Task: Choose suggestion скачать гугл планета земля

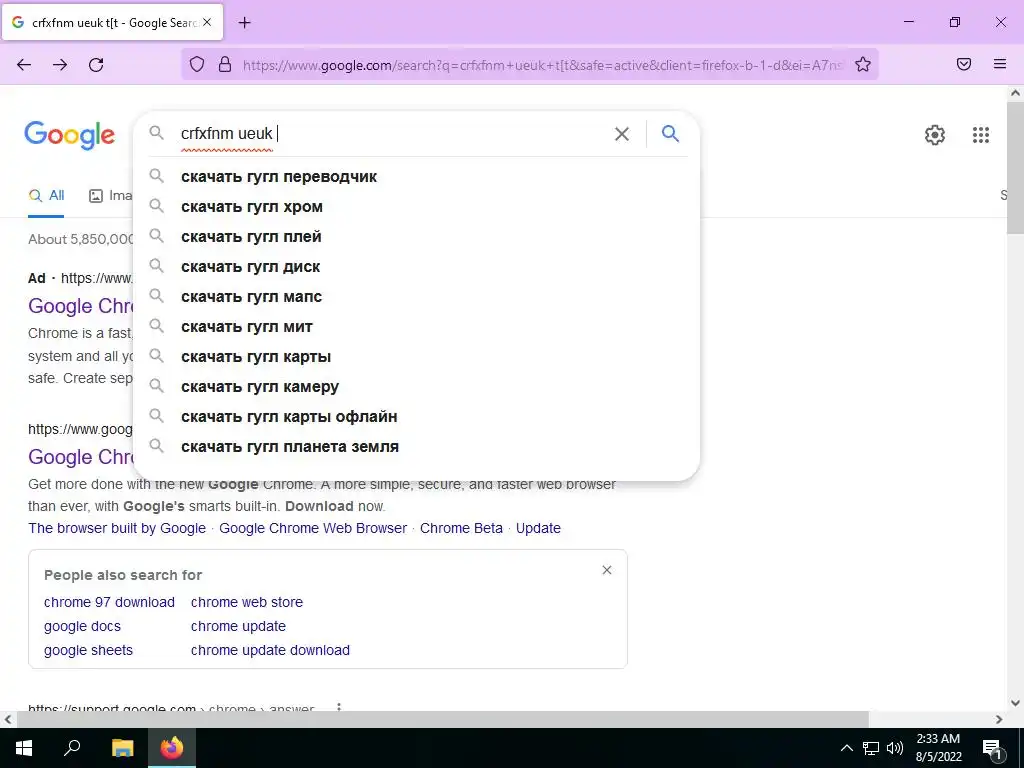Action: [x=416, y=447]
